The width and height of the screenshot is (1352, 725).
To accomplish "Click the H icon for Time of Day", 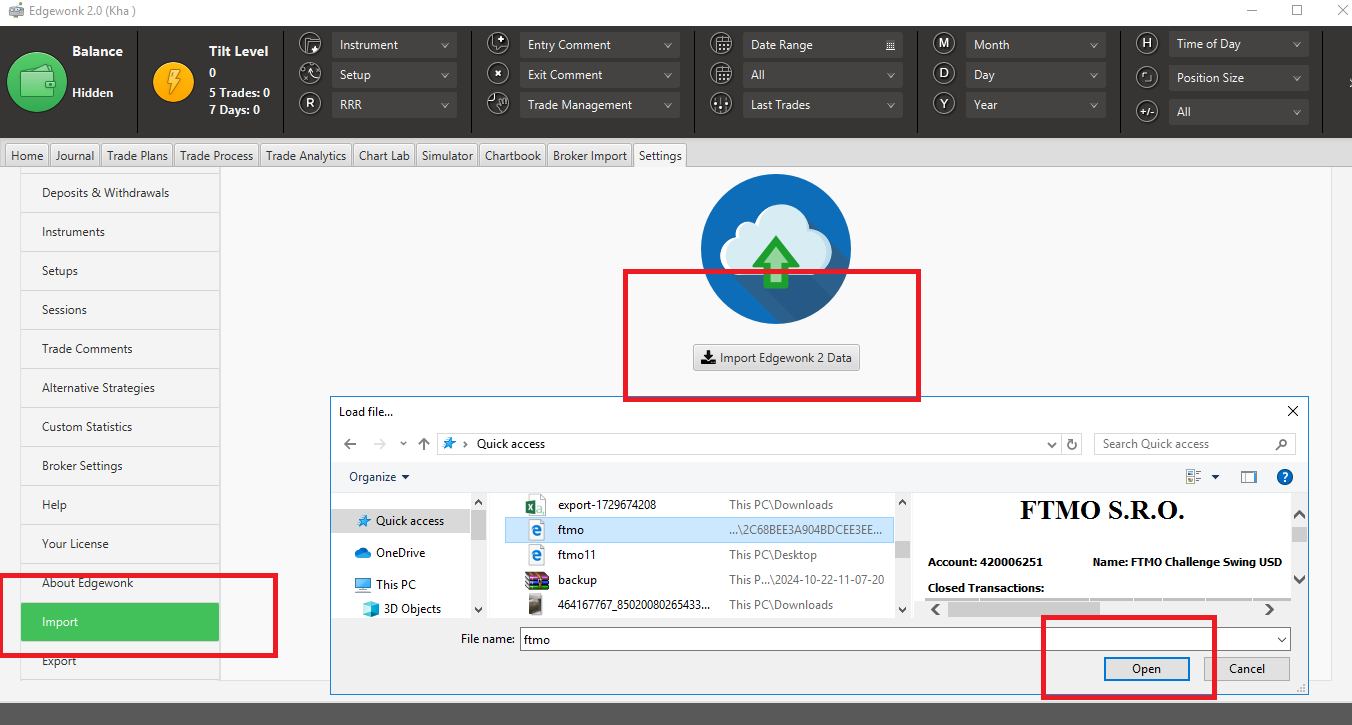I will coord(1148,44).
